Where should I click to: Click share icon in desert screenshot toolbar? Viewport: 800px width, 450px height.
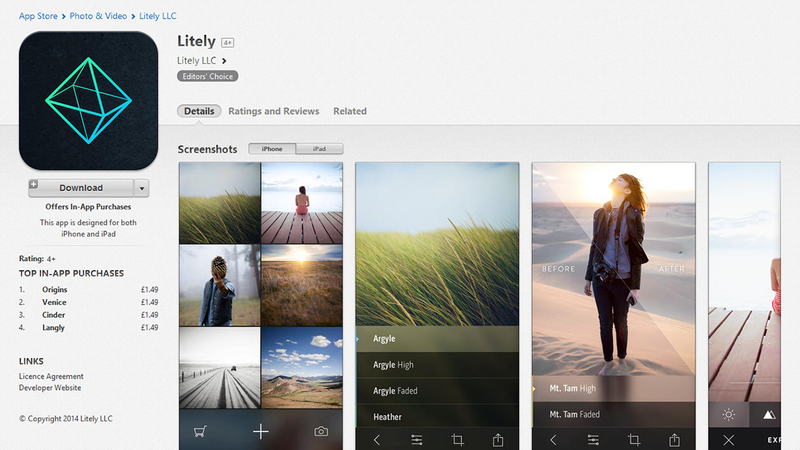[x=674, y=440]
